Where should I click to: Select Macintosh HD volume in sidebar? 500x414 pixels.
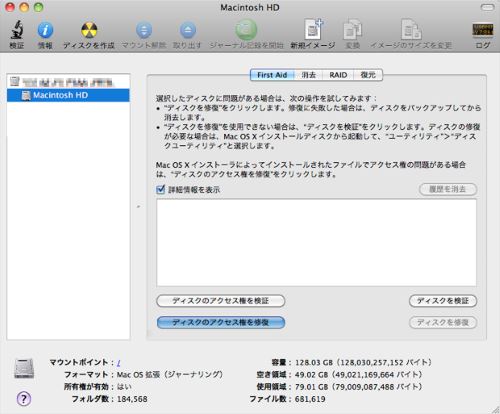pos(68,95)
